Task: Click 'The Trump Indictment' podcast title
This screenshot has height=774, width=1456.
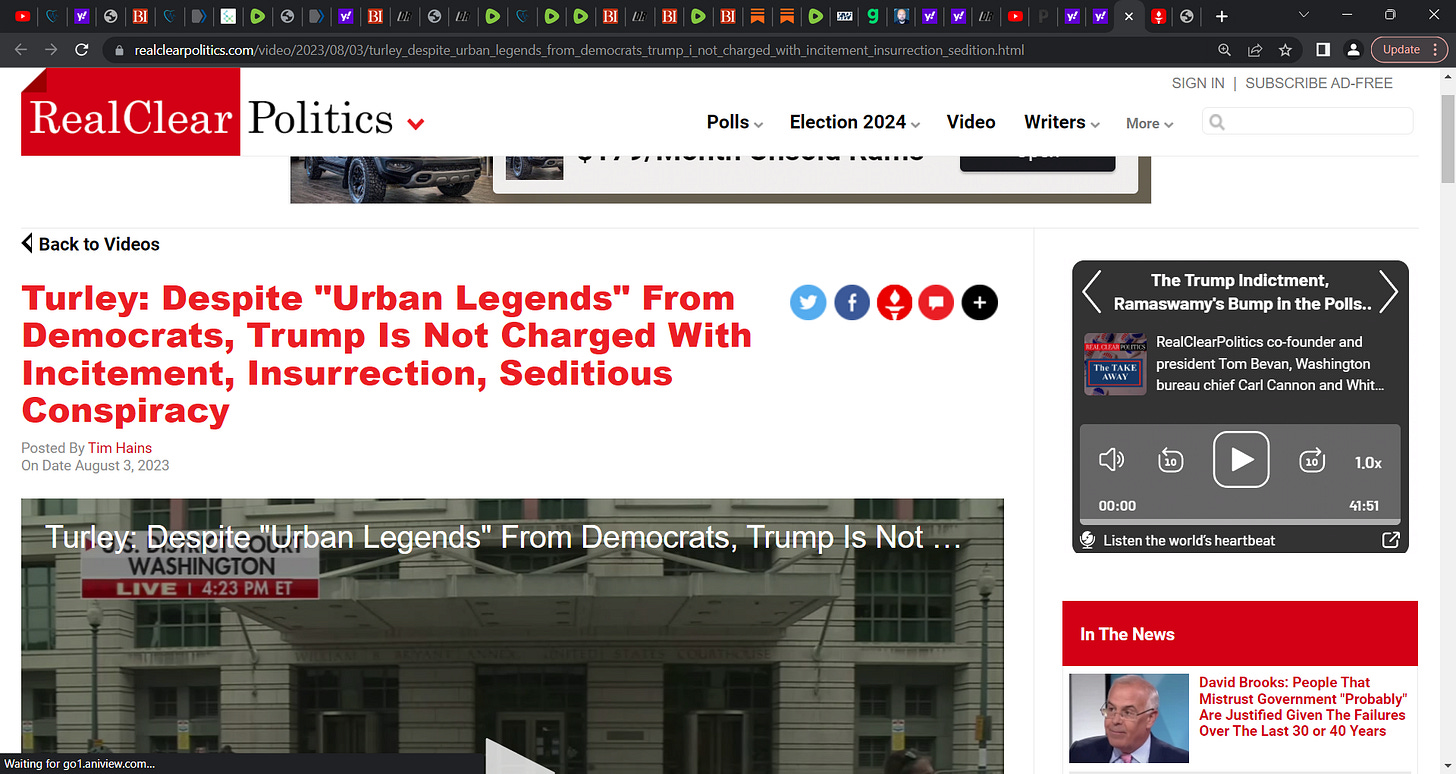Action: pyautogui.click(x=1240, y=292)
